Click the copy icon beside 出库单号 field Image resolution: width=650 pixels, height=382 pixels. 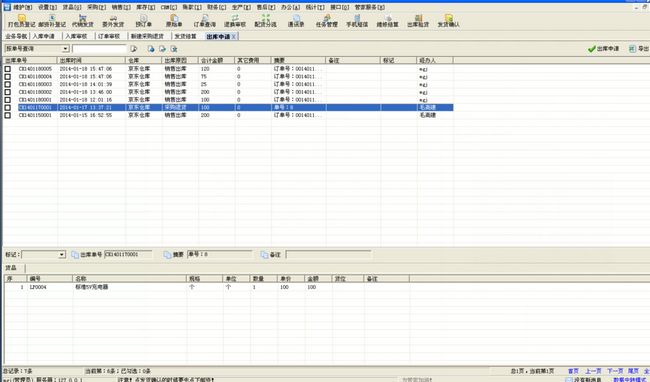[75, 254]
